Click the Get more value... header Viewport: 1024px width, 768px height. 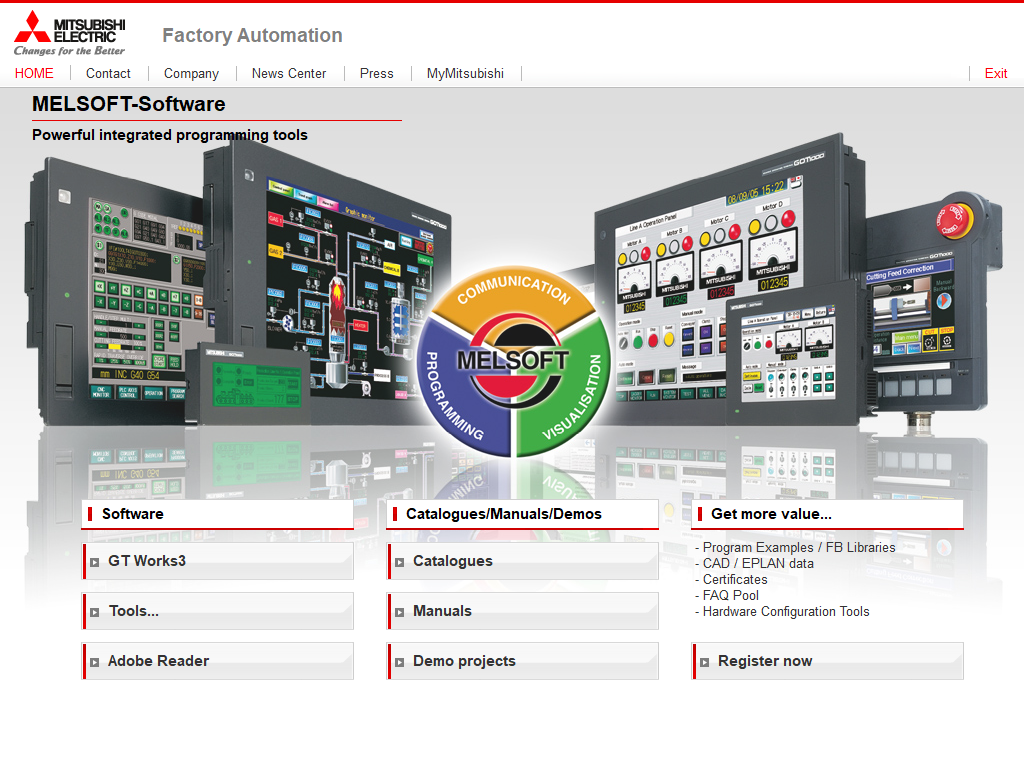coord(827,514)
